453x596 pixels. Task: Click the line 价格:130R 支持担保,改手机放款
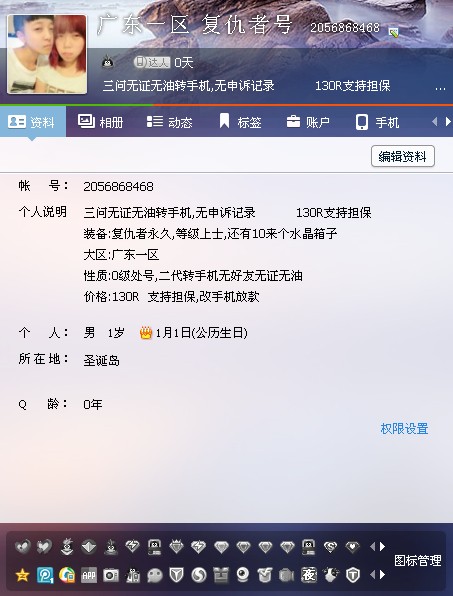point(171,296)
